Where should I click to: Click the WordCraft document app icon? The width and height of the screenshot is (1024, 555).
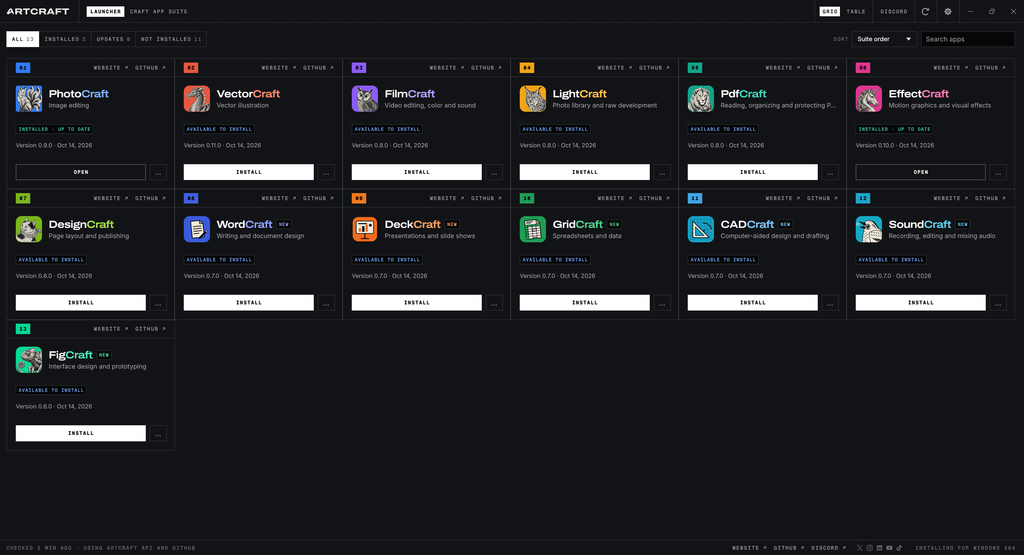coord(197,229)
